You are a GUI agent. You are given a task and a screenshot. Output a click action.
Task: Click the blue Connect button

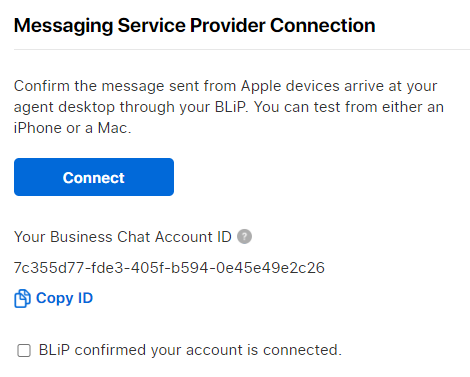point(94,177)
